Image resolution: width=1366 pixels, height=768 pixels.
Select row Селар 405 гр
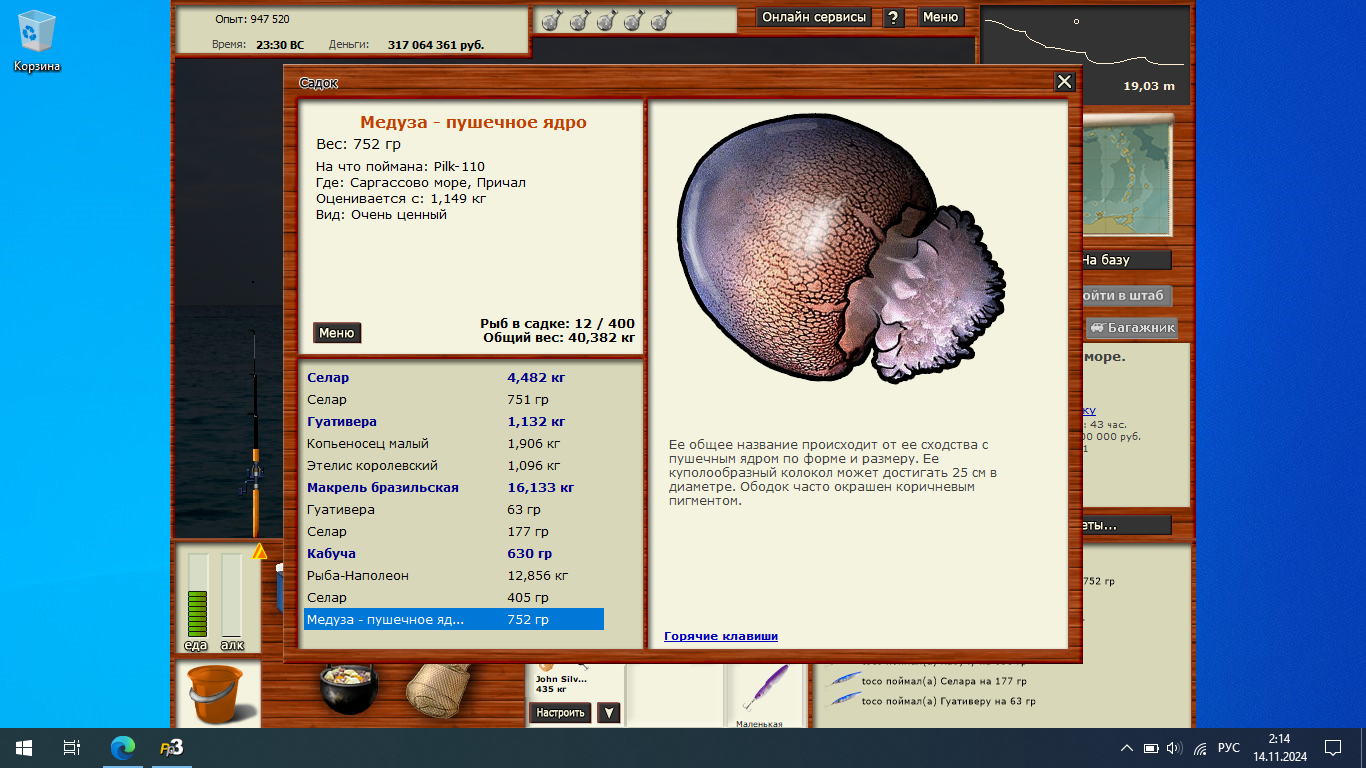(x=454, y=598)
